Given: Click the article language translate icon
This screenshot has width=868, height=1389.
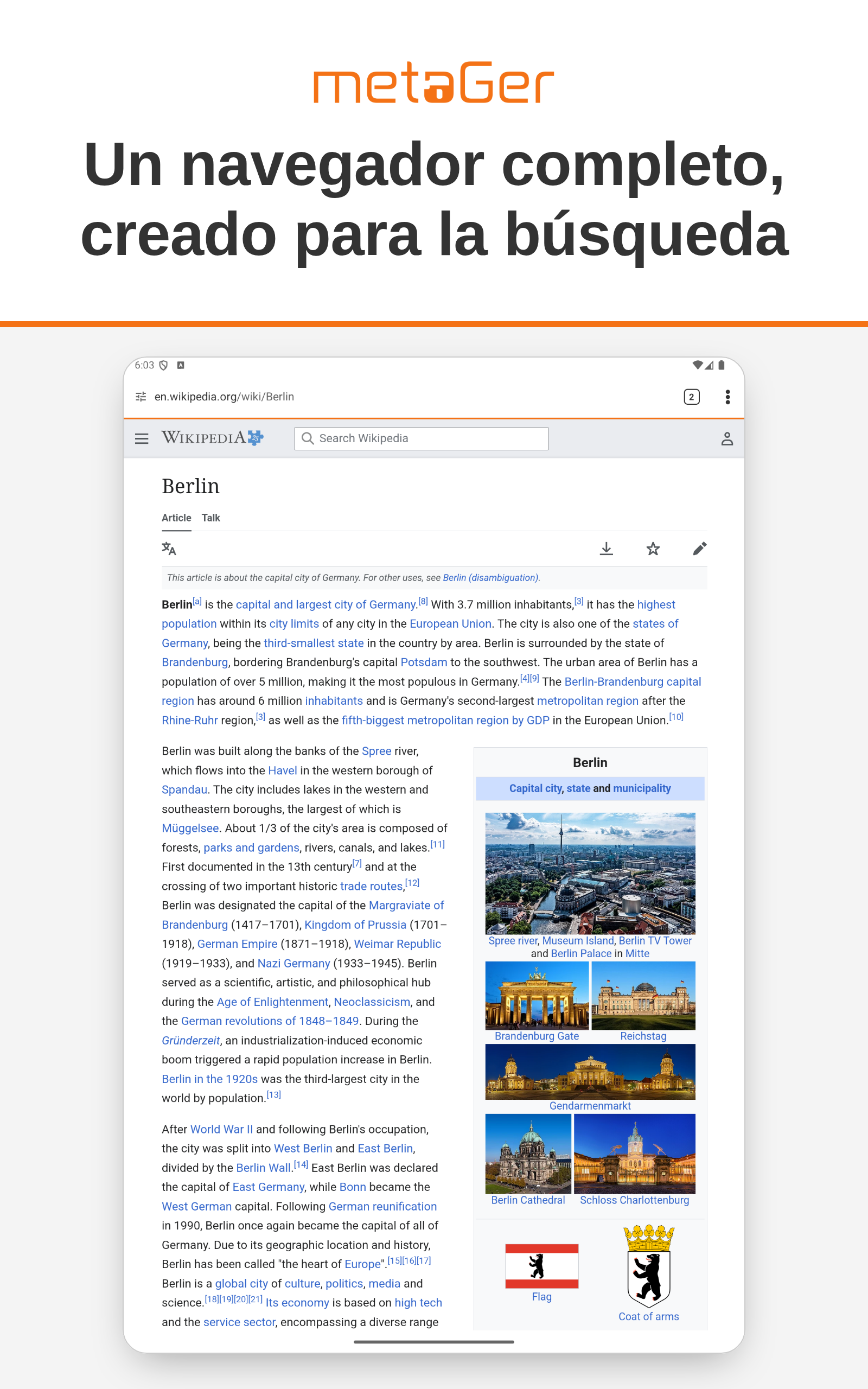Looking at the screenshot, I should click(x=169, y=549).
